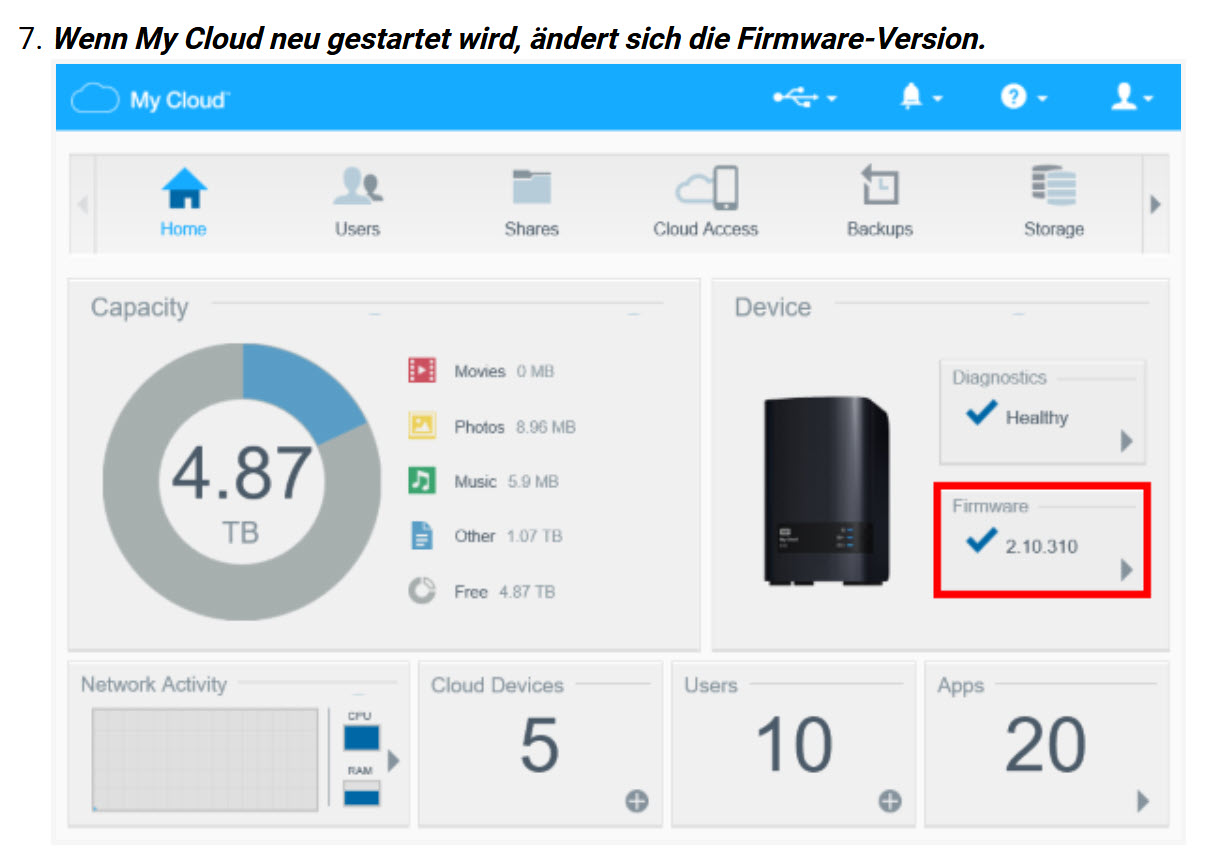Click the Music category icon
Image resolution: width=1219 pixels, height=863 pixels.
pyautogui.click(x=422, y=481)
